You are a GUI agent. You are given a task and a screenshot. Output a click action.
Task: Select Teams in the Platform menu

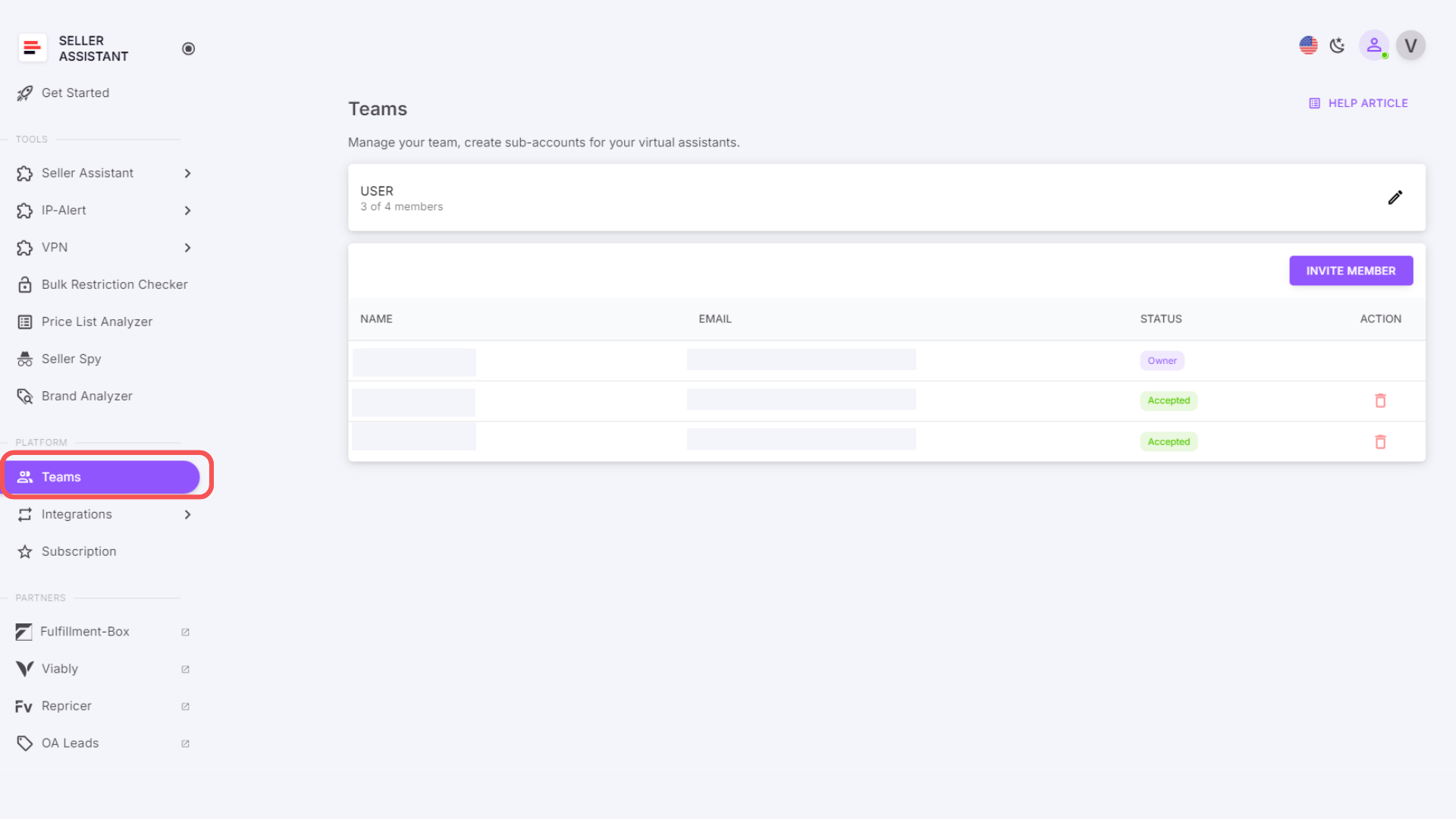tap(61, 476)
